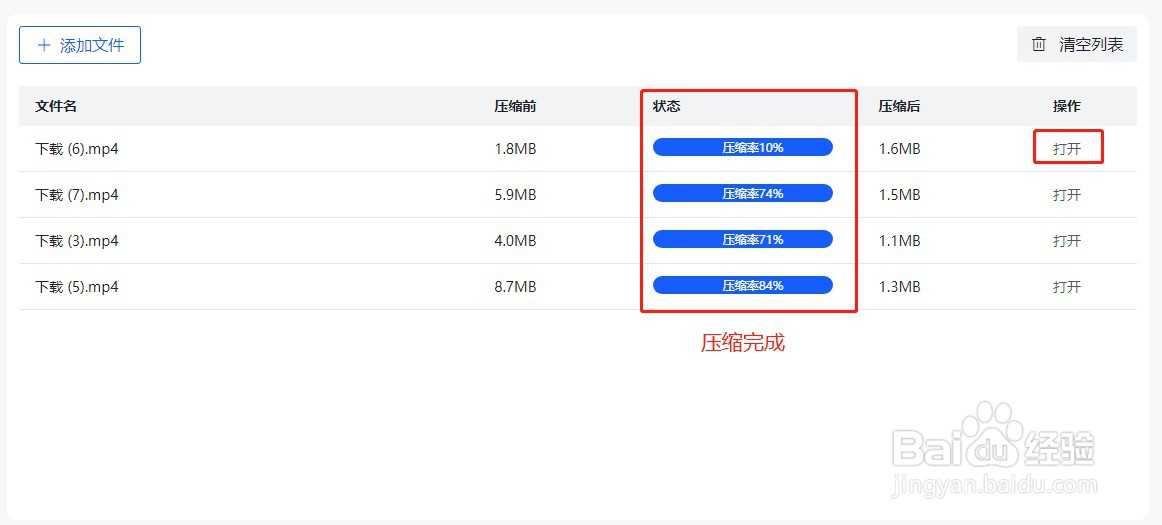This screenshot has width=1162, height=525.
Task: Click the 压缩率84% progress bar
Action: coord(742,286)
